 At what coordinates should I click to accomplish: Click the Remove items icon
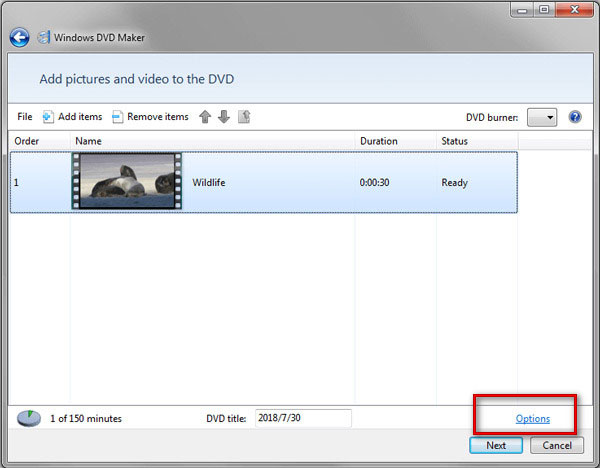117,117
